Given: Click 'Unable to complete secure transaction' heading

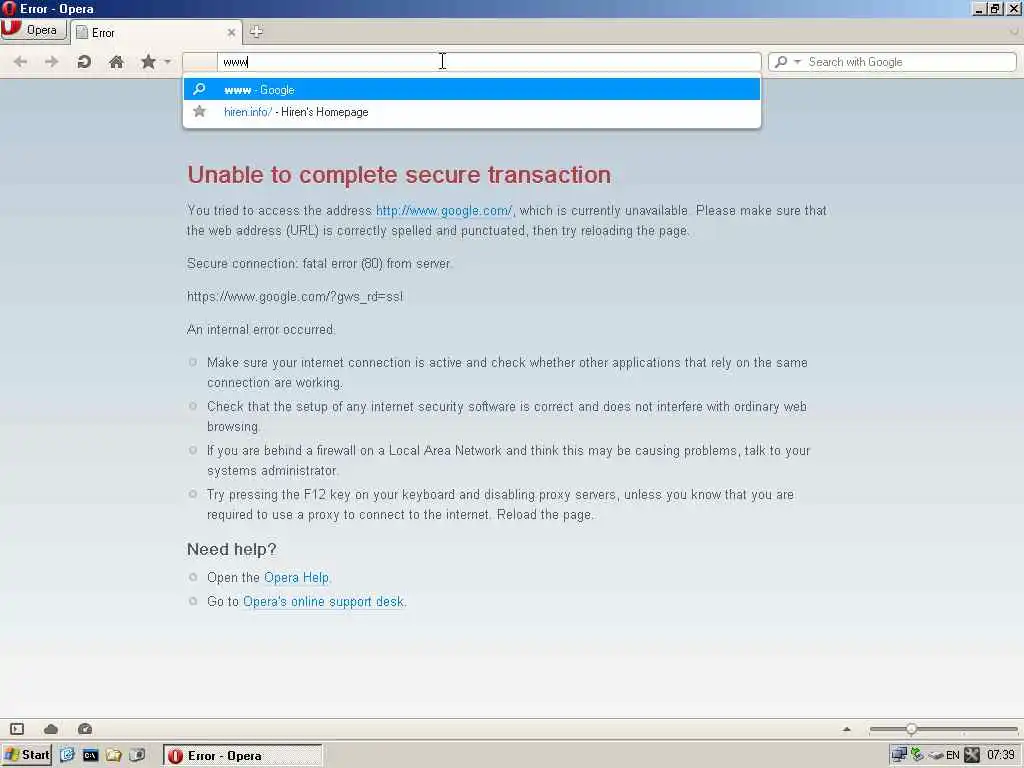Looking at the screenshot, I should point(399,175).
